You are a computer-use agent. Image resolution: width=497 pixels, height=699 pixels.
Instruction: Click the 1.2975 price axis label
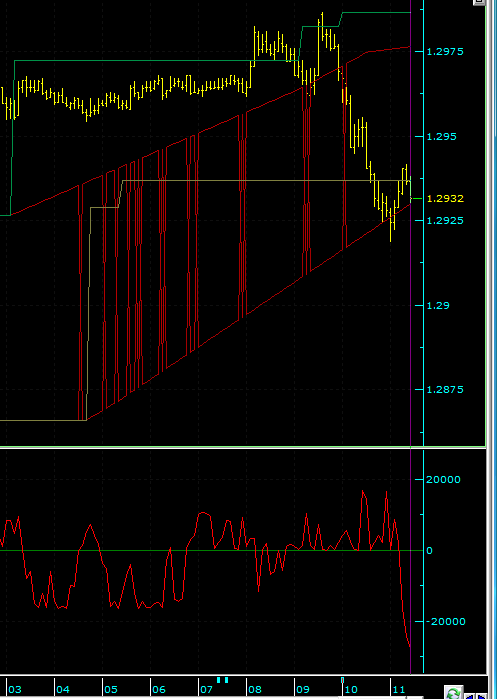click(x=445, y=52)
